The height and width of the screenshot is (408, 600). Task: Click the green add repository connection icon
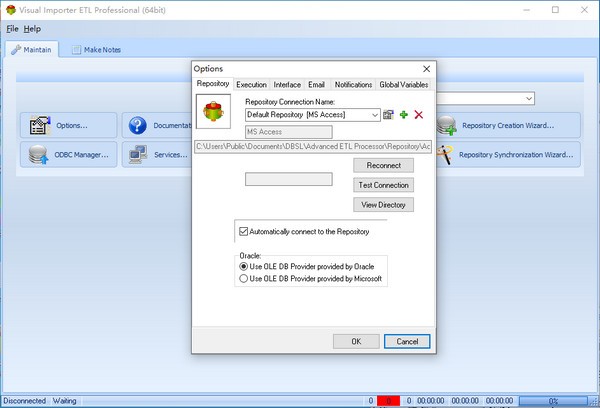tap(404, 116)
